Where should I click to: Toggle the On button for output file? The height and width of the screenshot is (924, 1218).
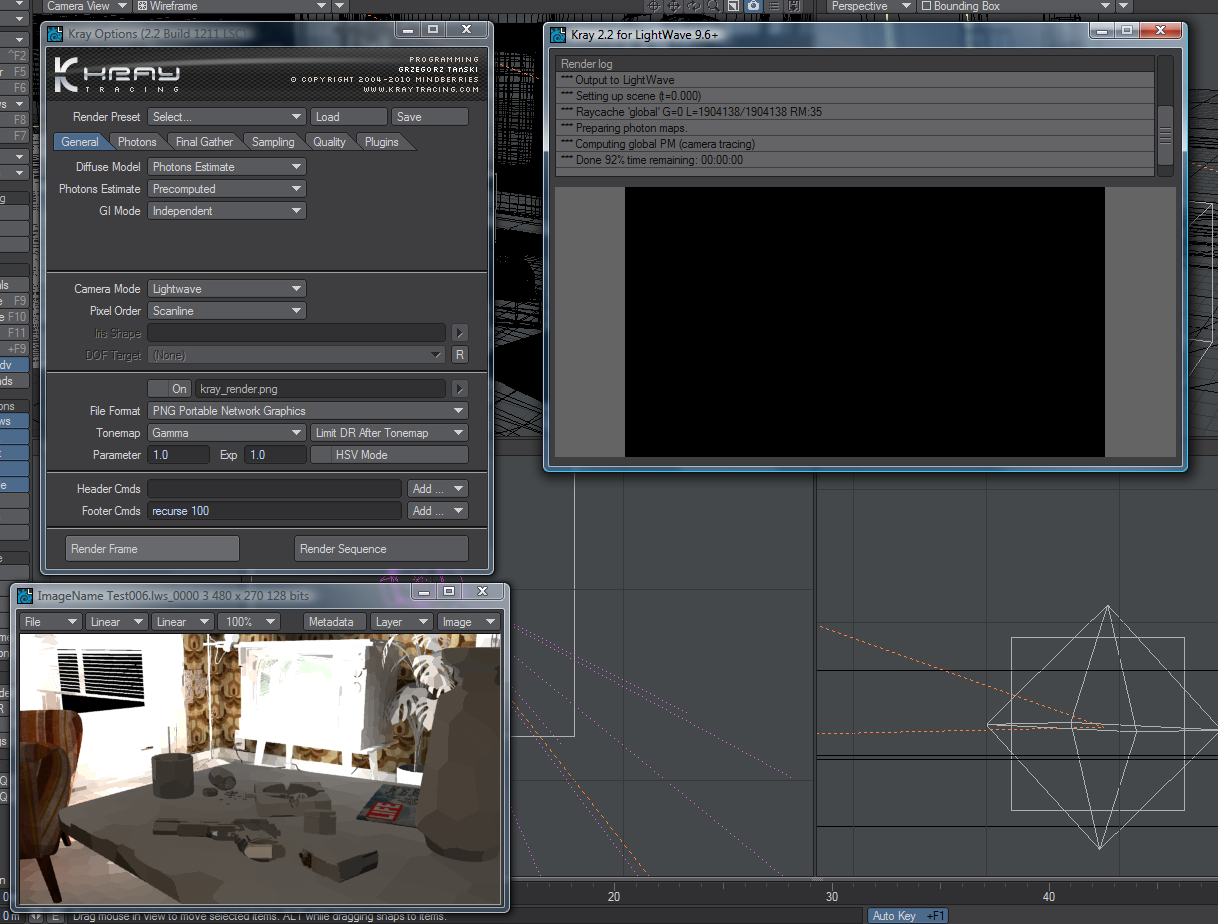click(169, 389)
